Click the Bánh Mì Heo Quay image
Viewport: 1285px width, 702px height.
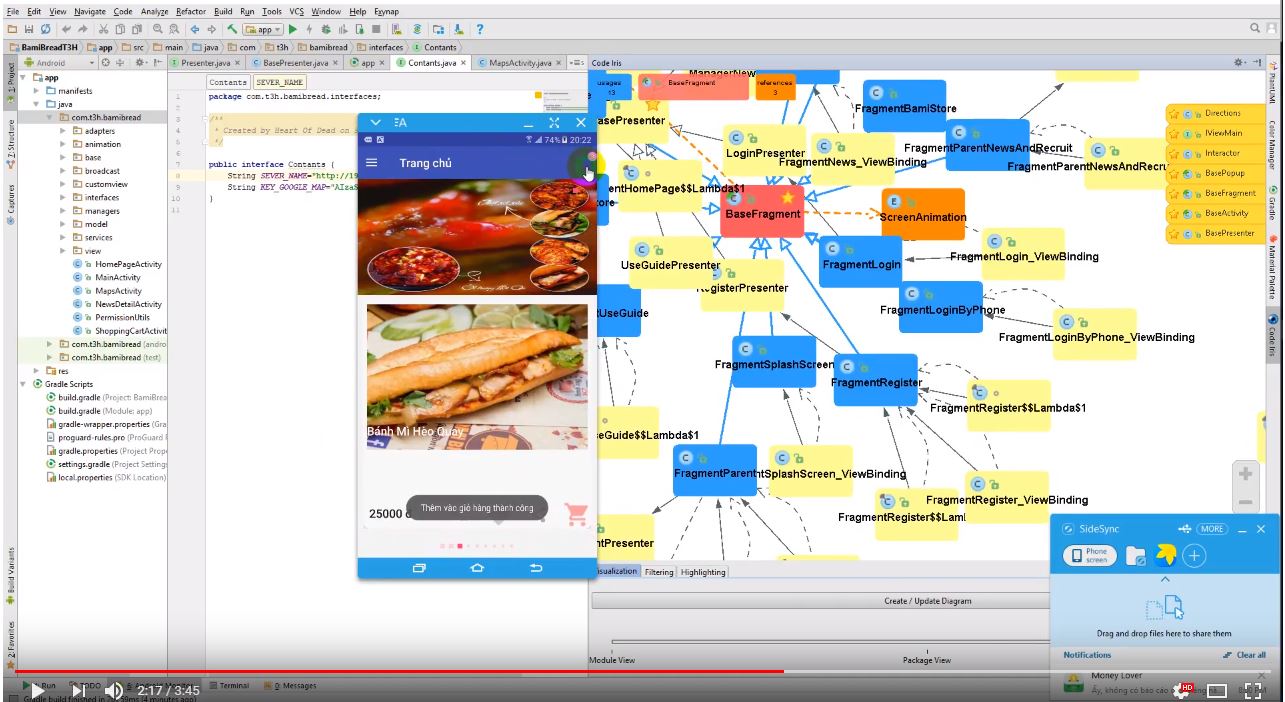[477, 376]
